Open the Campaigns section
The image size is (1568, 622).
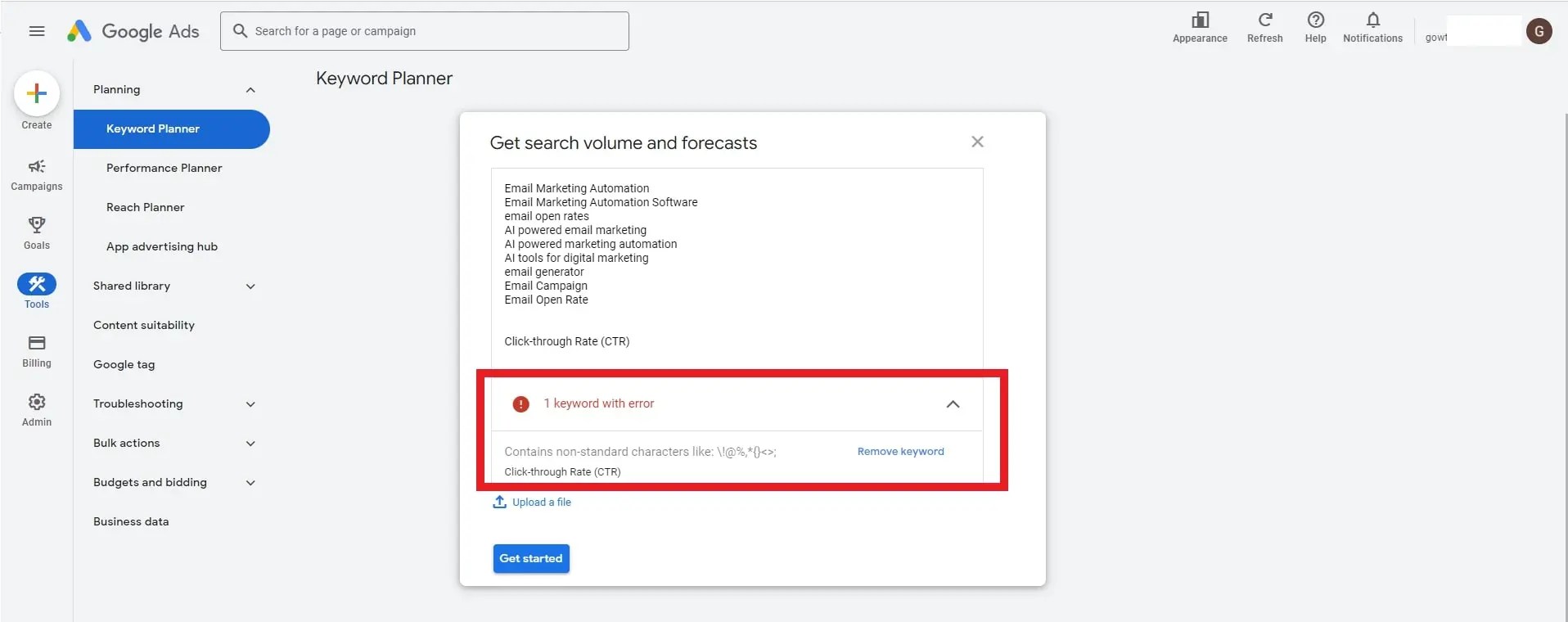(37, 175)
